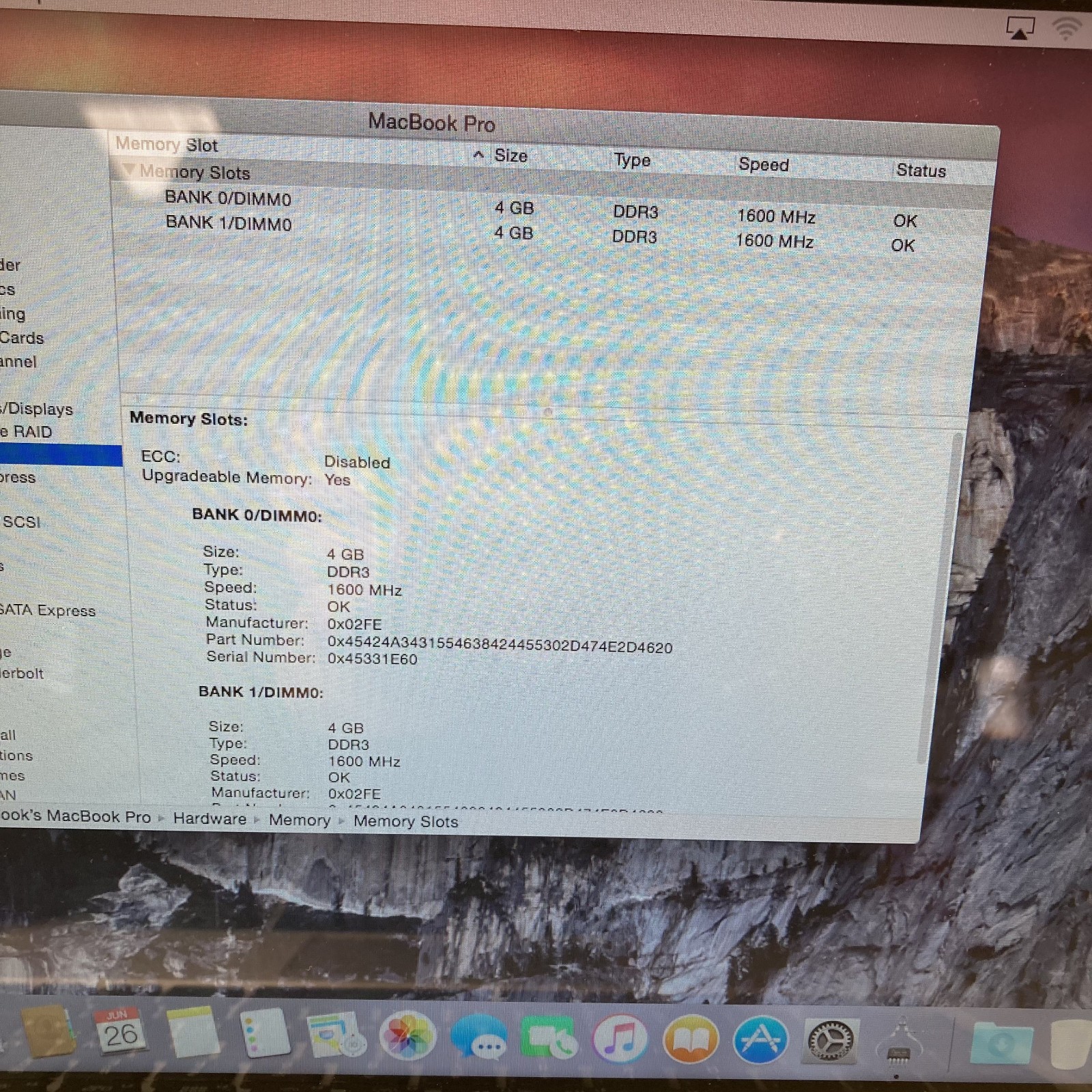Select Ethernet Cards in sidebar
Viewport: 1092px width, 1092px height.
coord(22,338)
